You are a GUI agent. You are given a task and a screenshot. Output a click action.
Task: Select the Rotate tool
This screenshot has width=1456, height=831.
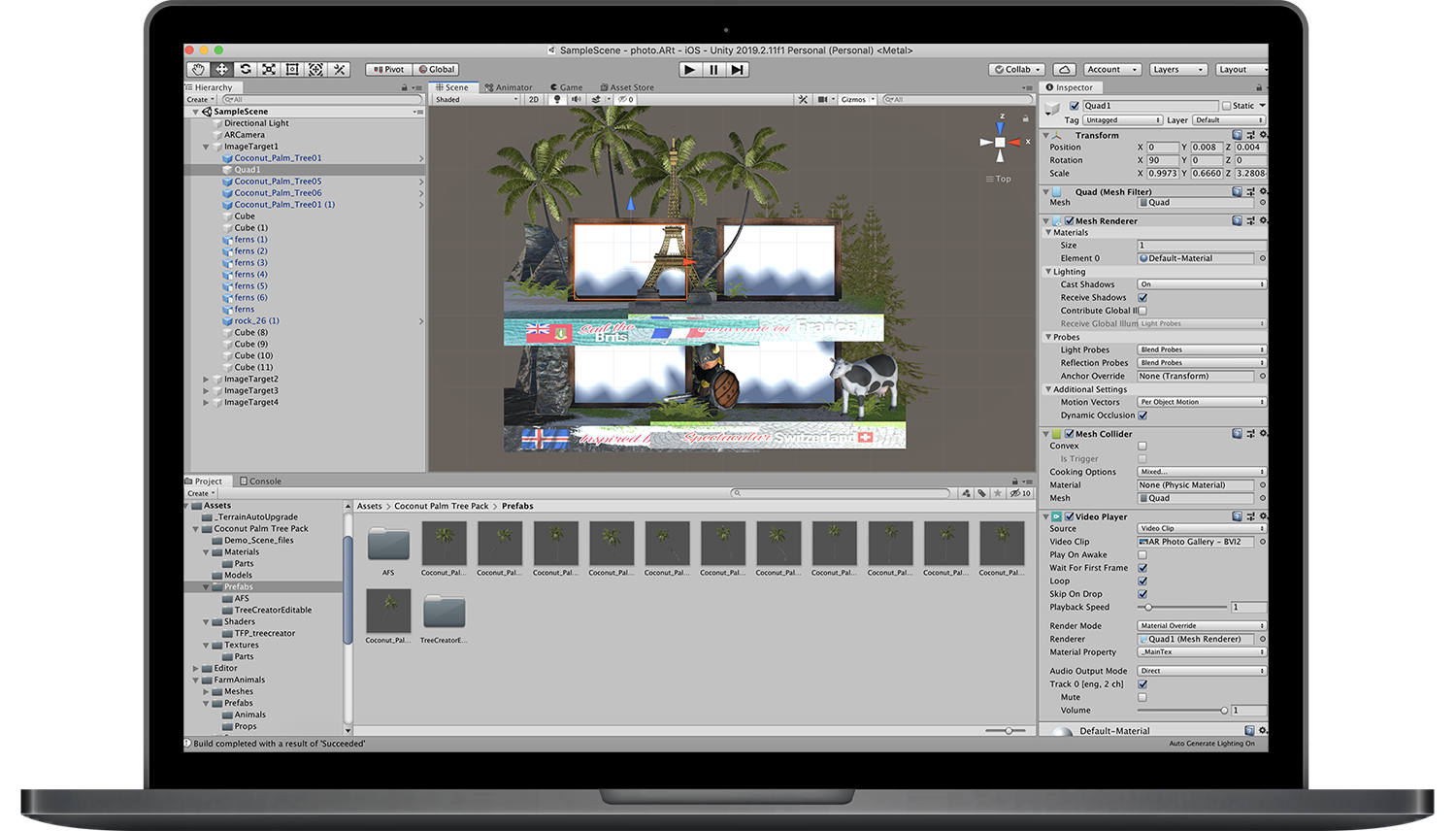click(x=246, y=70)
